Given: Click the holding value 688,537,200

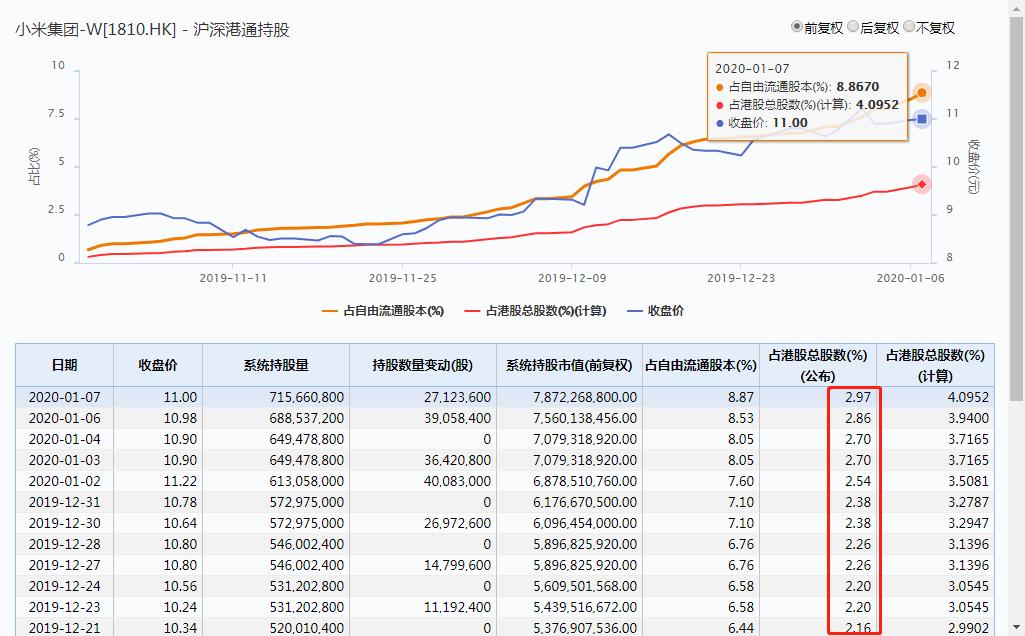Looking at the screenshot, I should pyautogui.click(x=307, y=418).
